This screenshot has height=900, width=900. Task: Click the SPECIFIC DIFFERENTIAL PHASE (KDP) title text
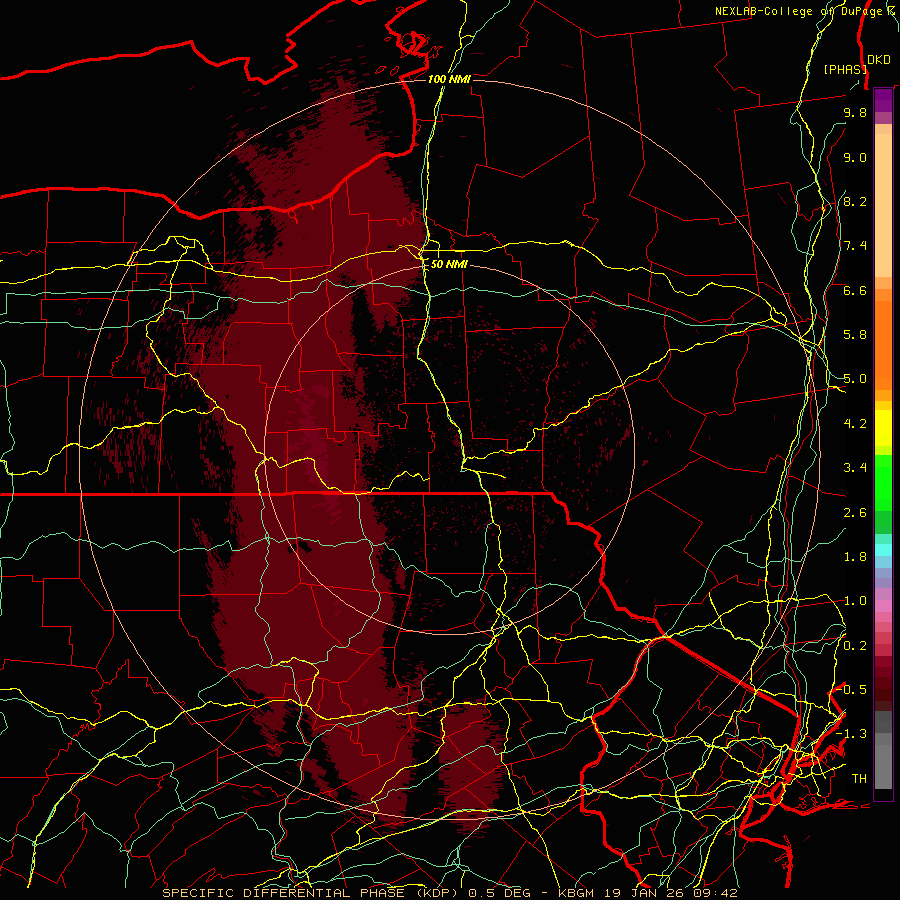310,893
